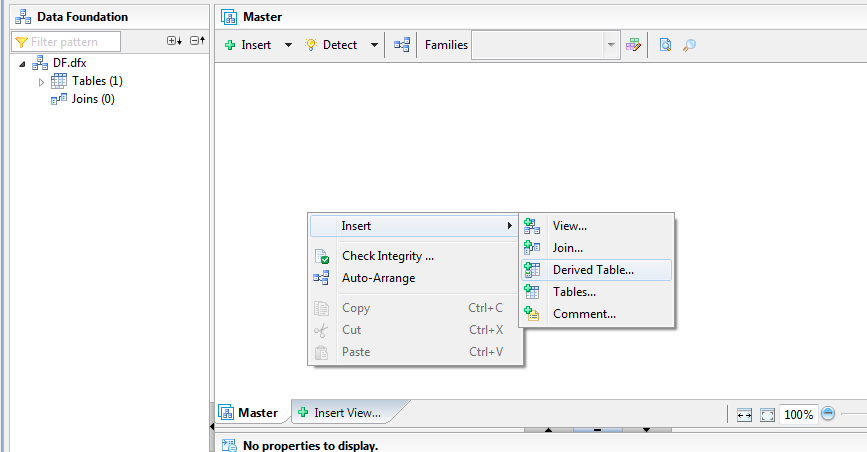The image size is (867, 452).
Task: Open the Families combo box
Action: tap(545, 45)
